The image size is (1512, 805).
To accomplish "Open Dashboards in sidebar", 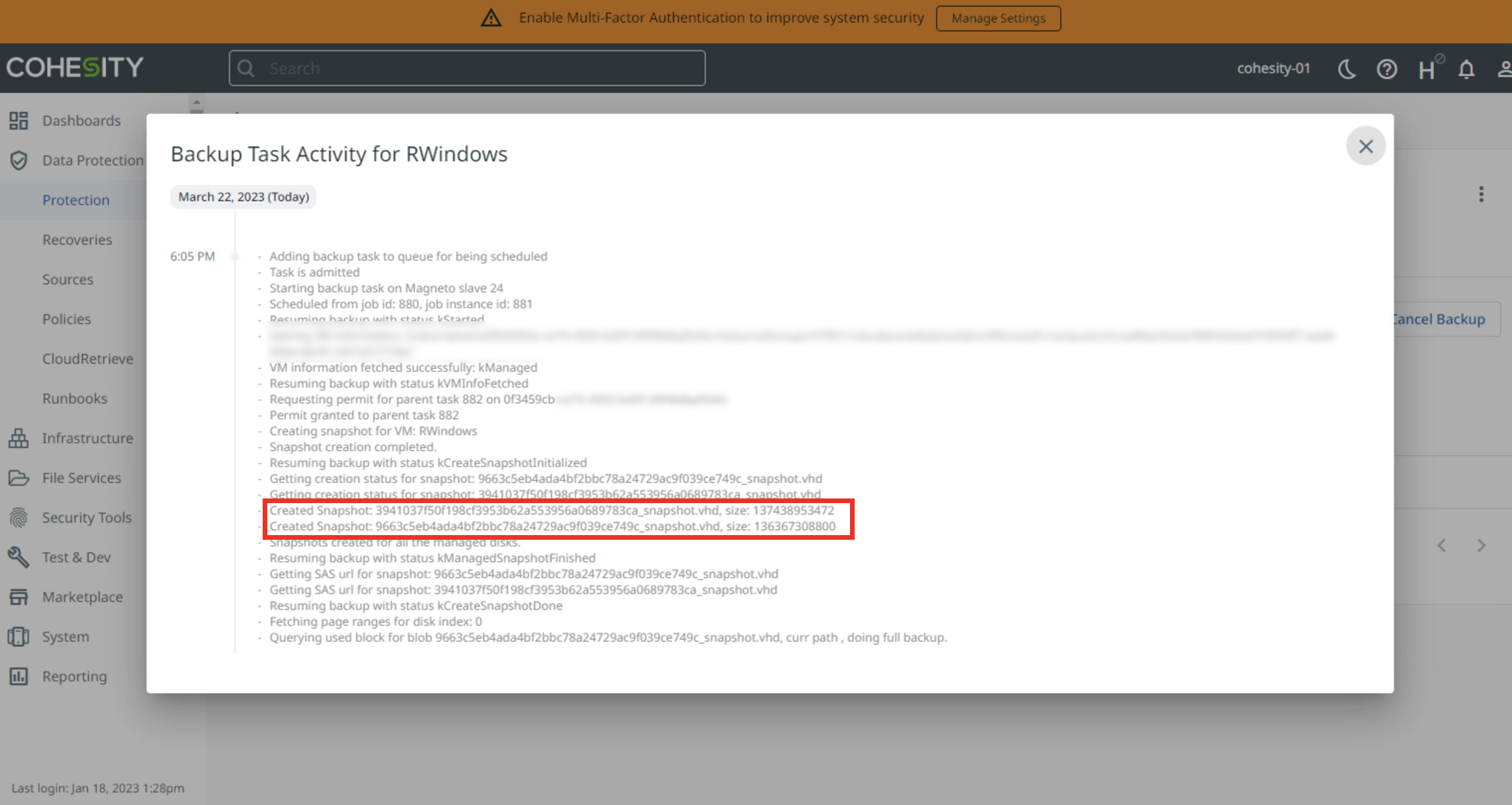I will (81, 121).
